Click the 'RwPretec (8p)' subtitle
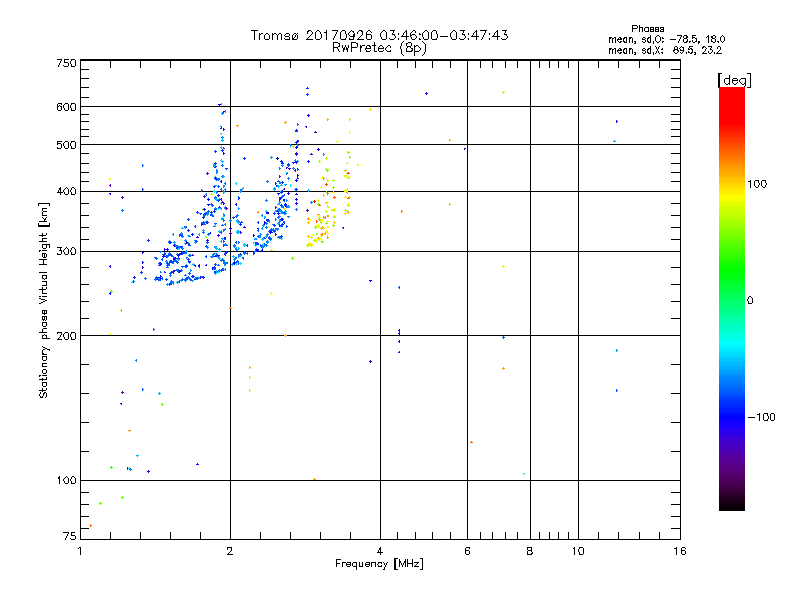800x600 pixels. [x=379, y=48]
